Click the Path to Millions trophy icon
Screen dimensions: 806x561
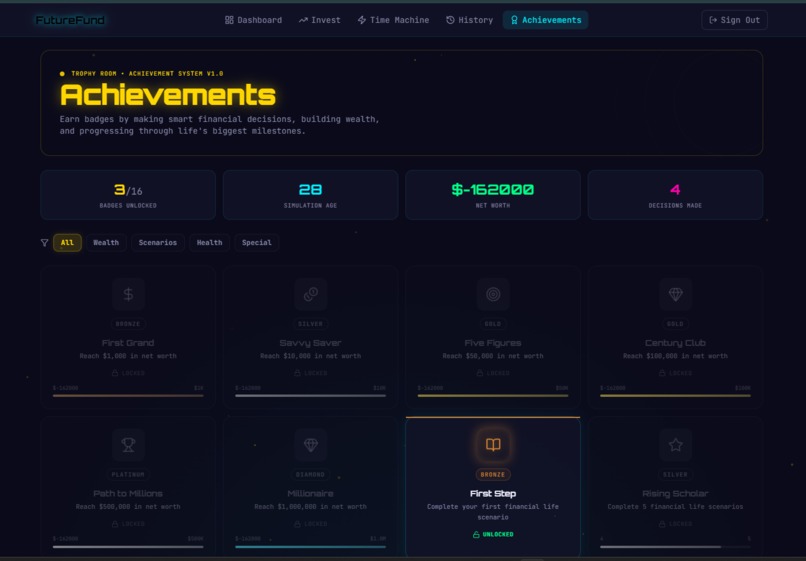click(128, 445)
